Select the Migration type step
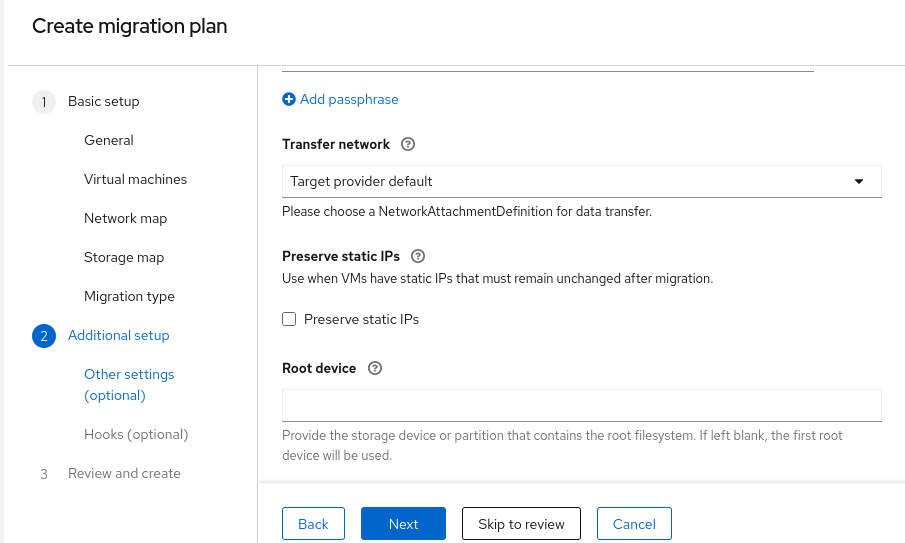905x543 pixels. point(129,297)
